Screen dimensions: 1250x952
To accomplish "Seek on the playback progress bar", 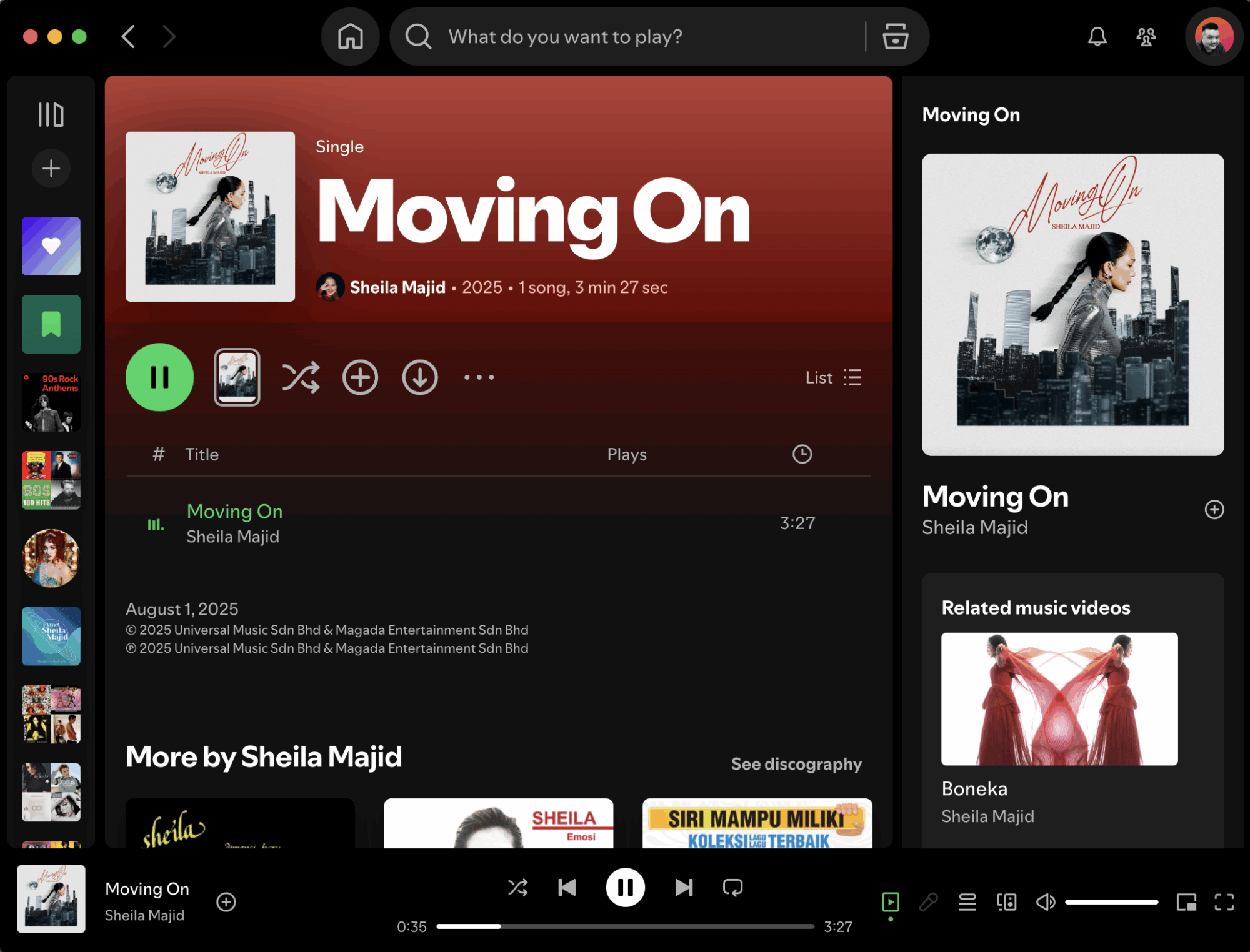I will coord(625,926).
